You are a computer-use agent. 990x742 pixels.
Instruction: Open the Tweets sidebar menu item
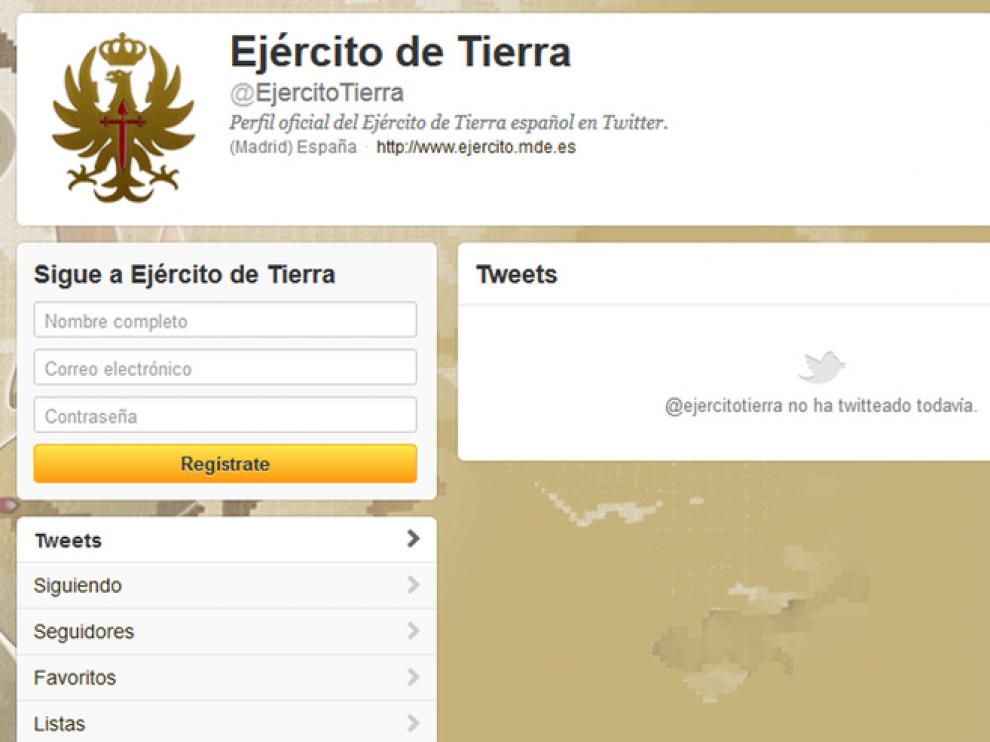tap(227, 540)
